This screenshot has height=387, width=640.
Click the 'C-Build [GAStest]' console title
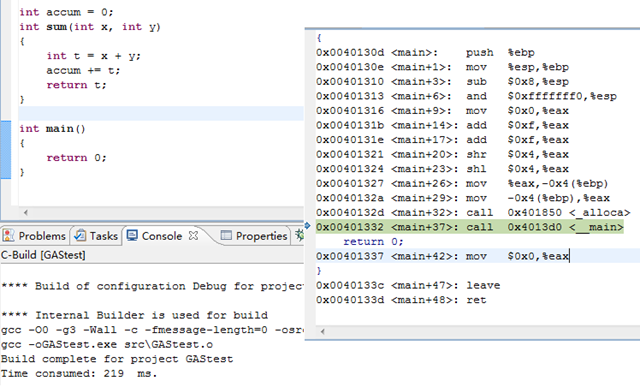point(43,255)
